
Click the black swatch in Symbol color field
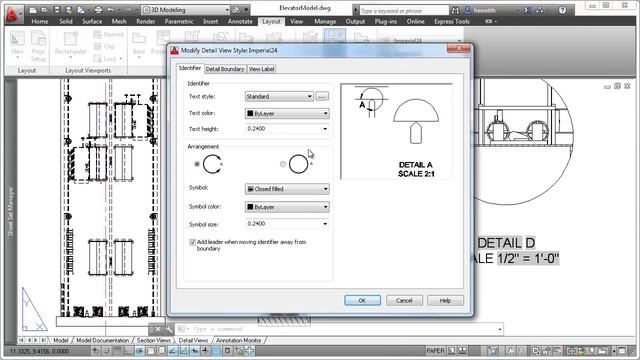point(250,207)
